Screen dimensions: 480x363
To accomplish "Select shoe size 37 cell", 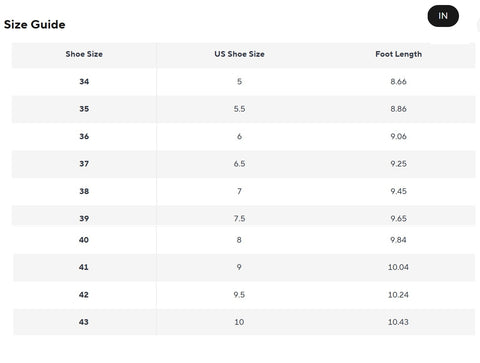I will tap(84, 164).
